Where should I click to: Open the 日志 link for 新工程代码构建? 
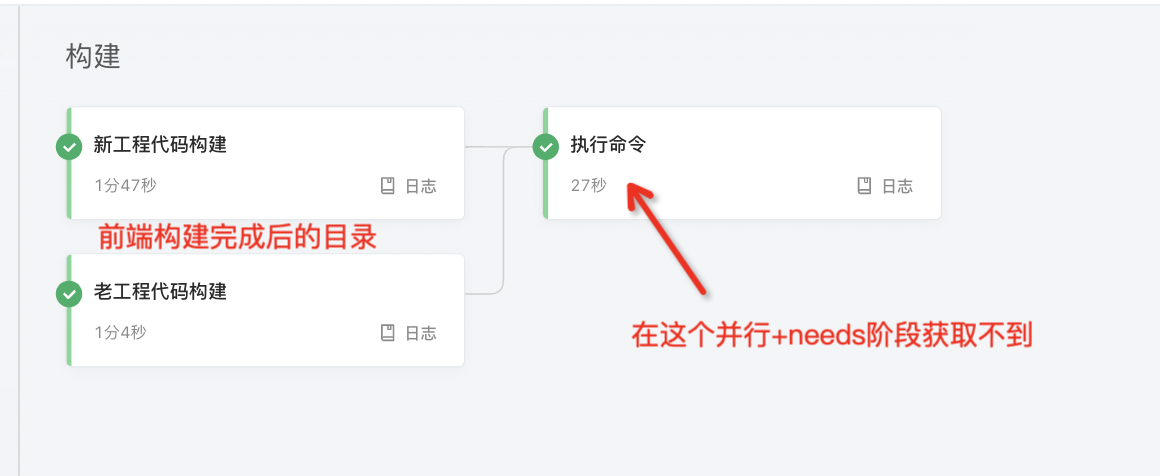click(x=420, y=186)
